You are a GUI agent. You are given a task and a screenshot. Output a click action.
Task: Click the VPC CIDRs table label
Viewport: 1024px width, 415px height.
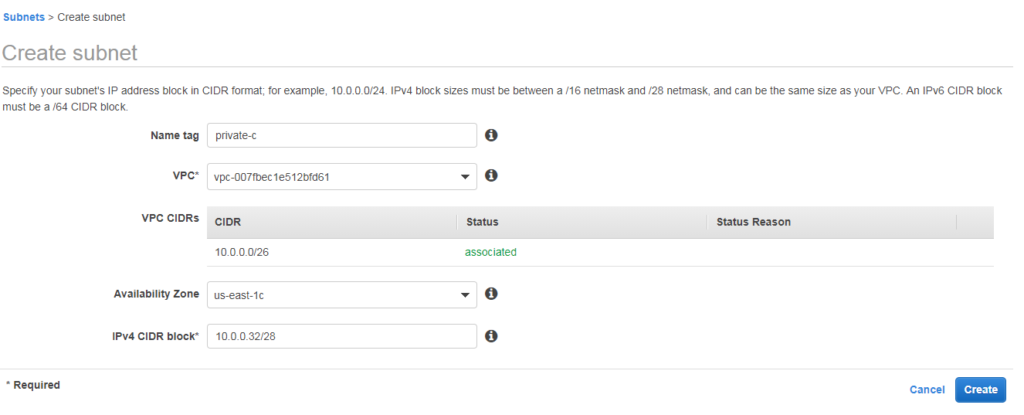coord(170,219)
